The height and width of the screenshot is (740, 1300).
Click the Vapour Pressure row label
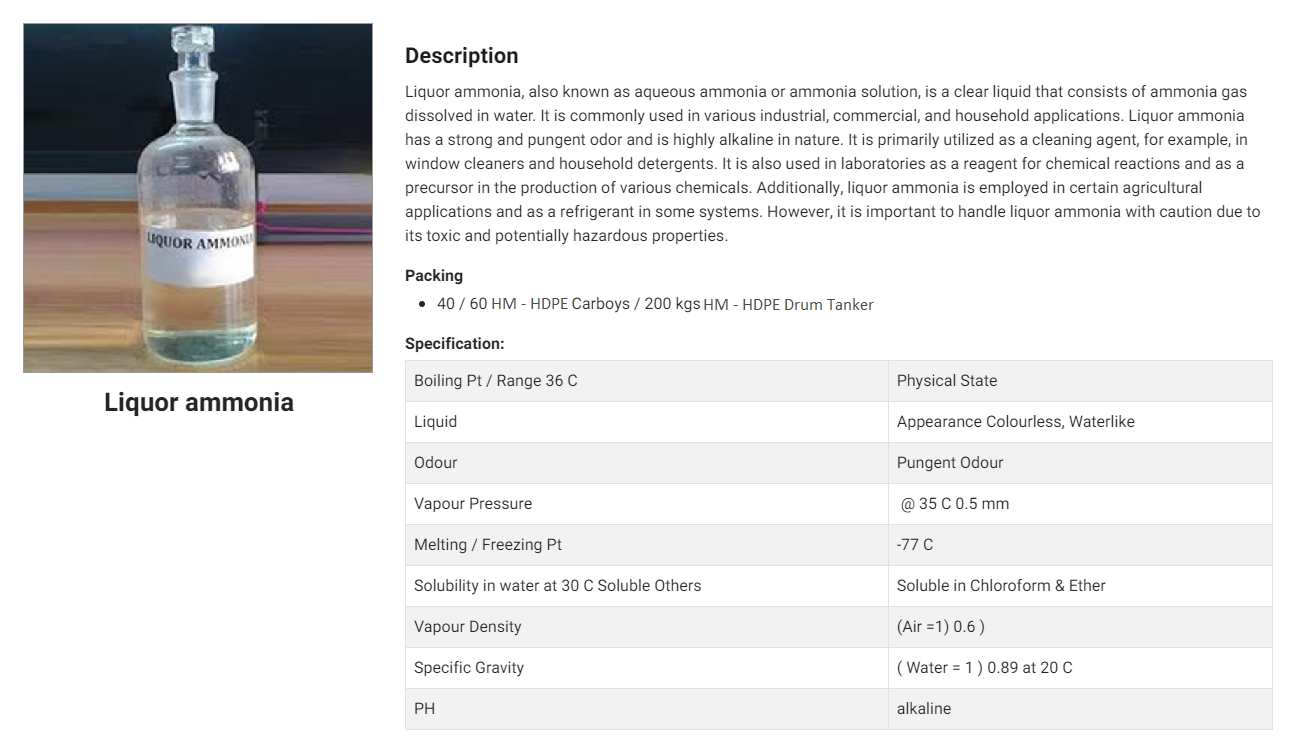point(473,504)
